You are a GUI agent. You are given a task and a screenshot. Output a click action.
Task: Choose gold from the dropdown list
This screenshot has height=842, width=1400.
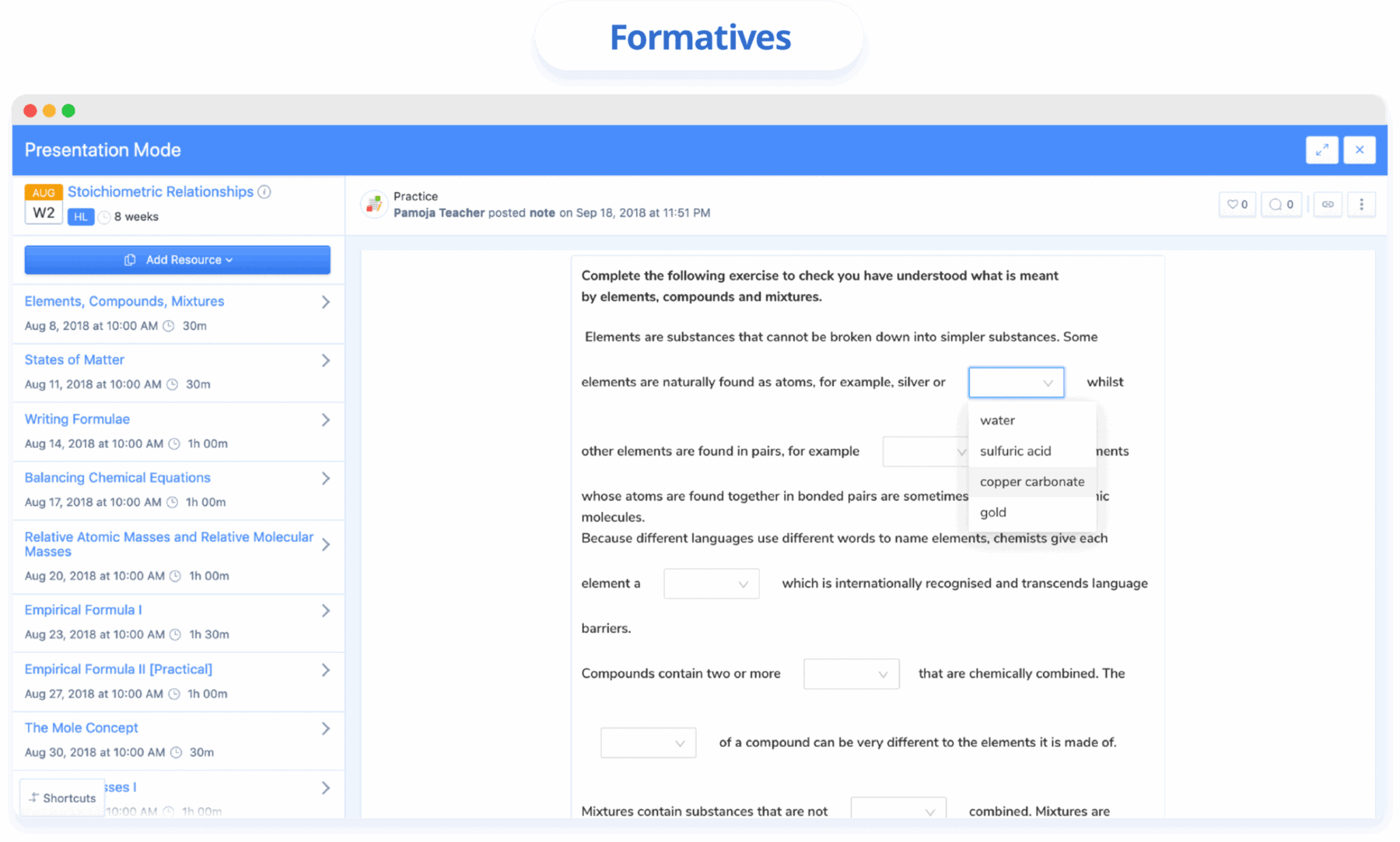click(1032, 512)
